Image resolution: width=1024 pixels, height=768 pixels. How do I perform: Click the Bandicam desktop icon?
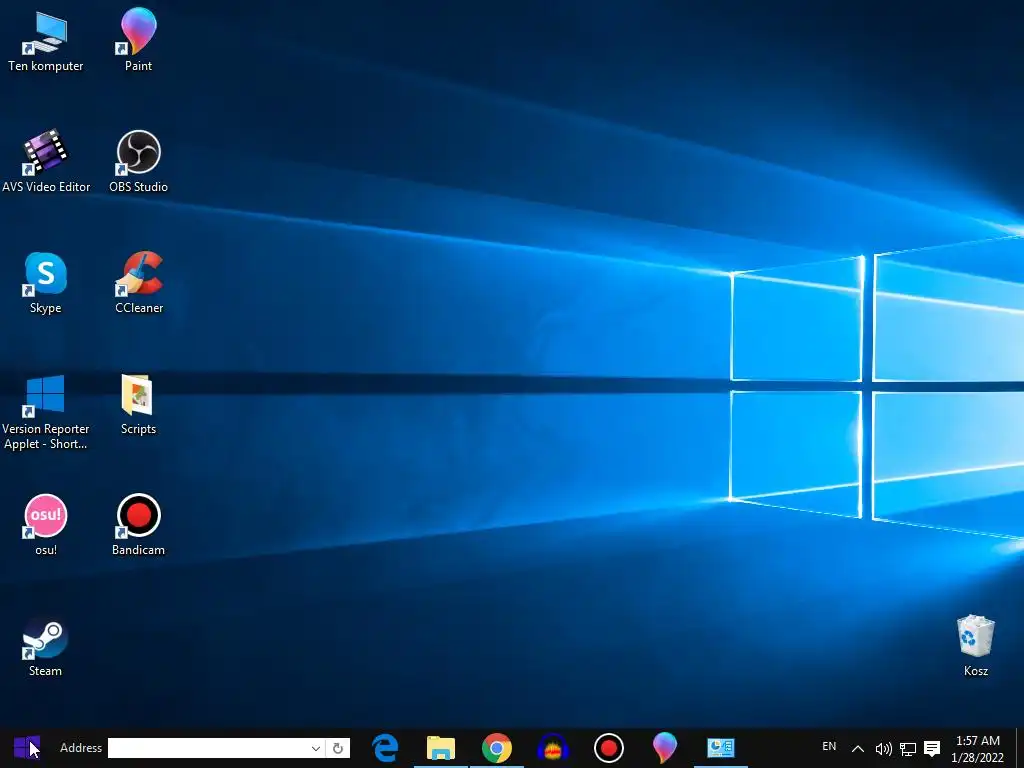point(138,524)
